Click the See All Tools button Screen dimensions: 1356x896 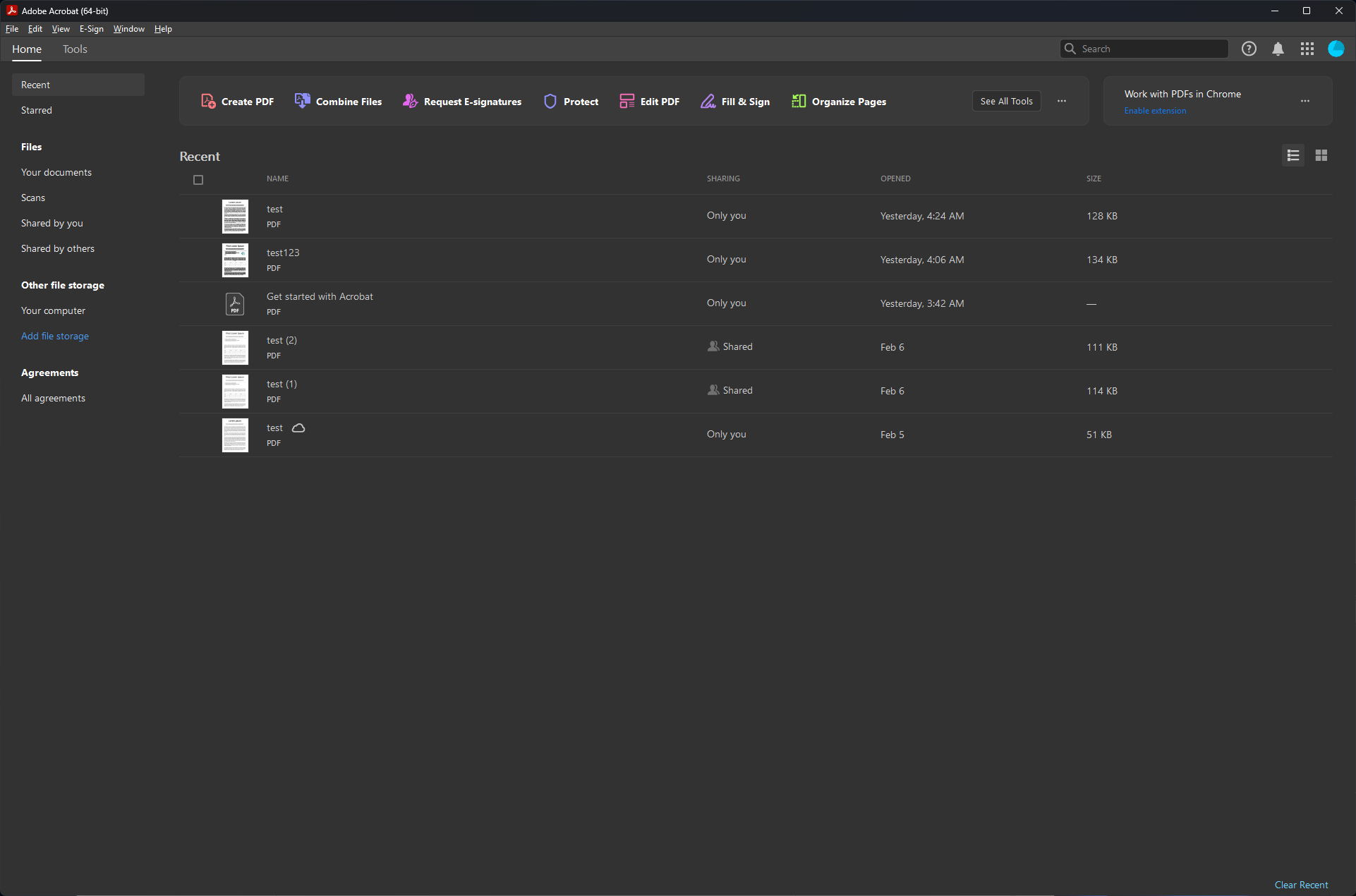pyautogui.click(x=1006, y=101)
